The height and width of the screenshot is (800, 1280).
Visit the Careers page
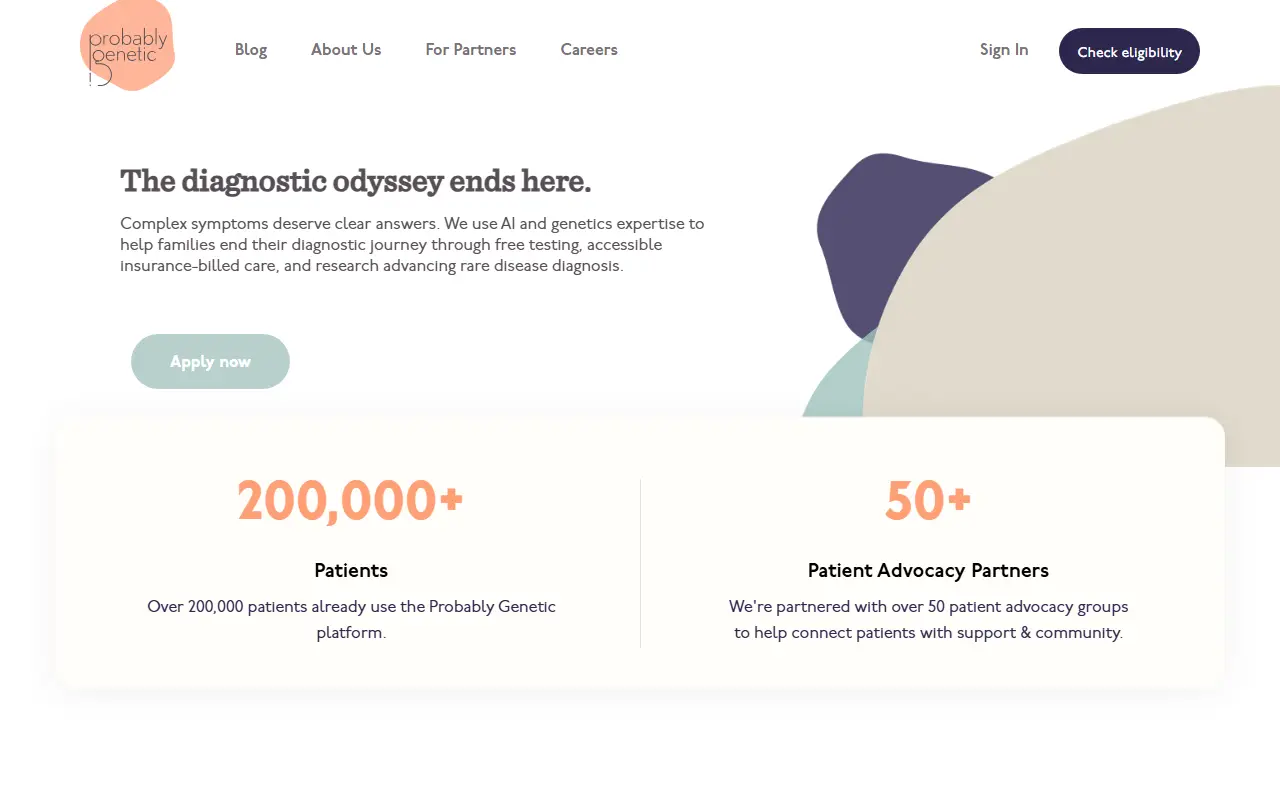(x=589, y=50)
